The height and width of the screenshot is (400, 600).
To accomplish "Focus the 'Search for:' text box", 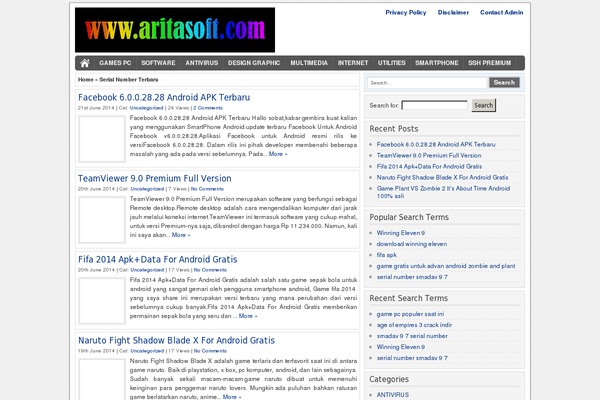I will [434, 105].
